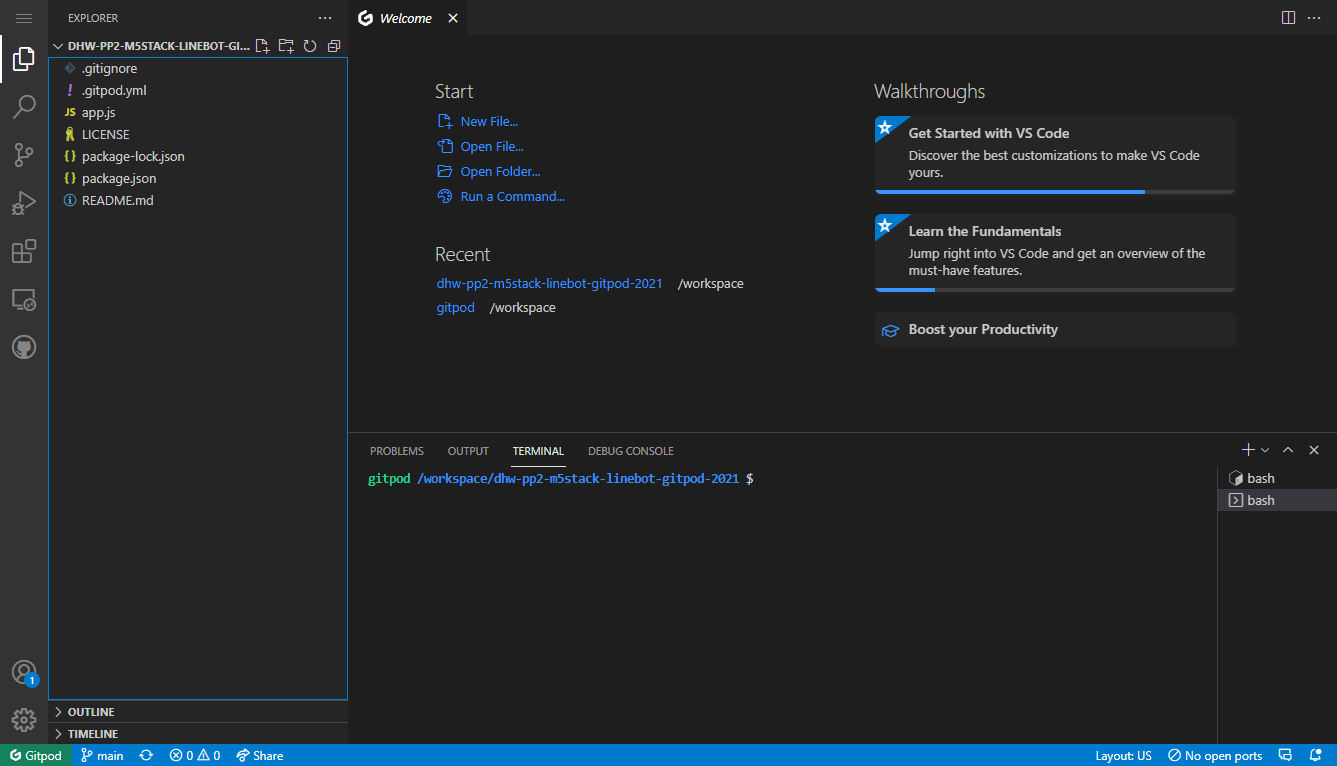Select the Terminal panel tab
The height and width of the screenshot is (766, 1337).
538,451
